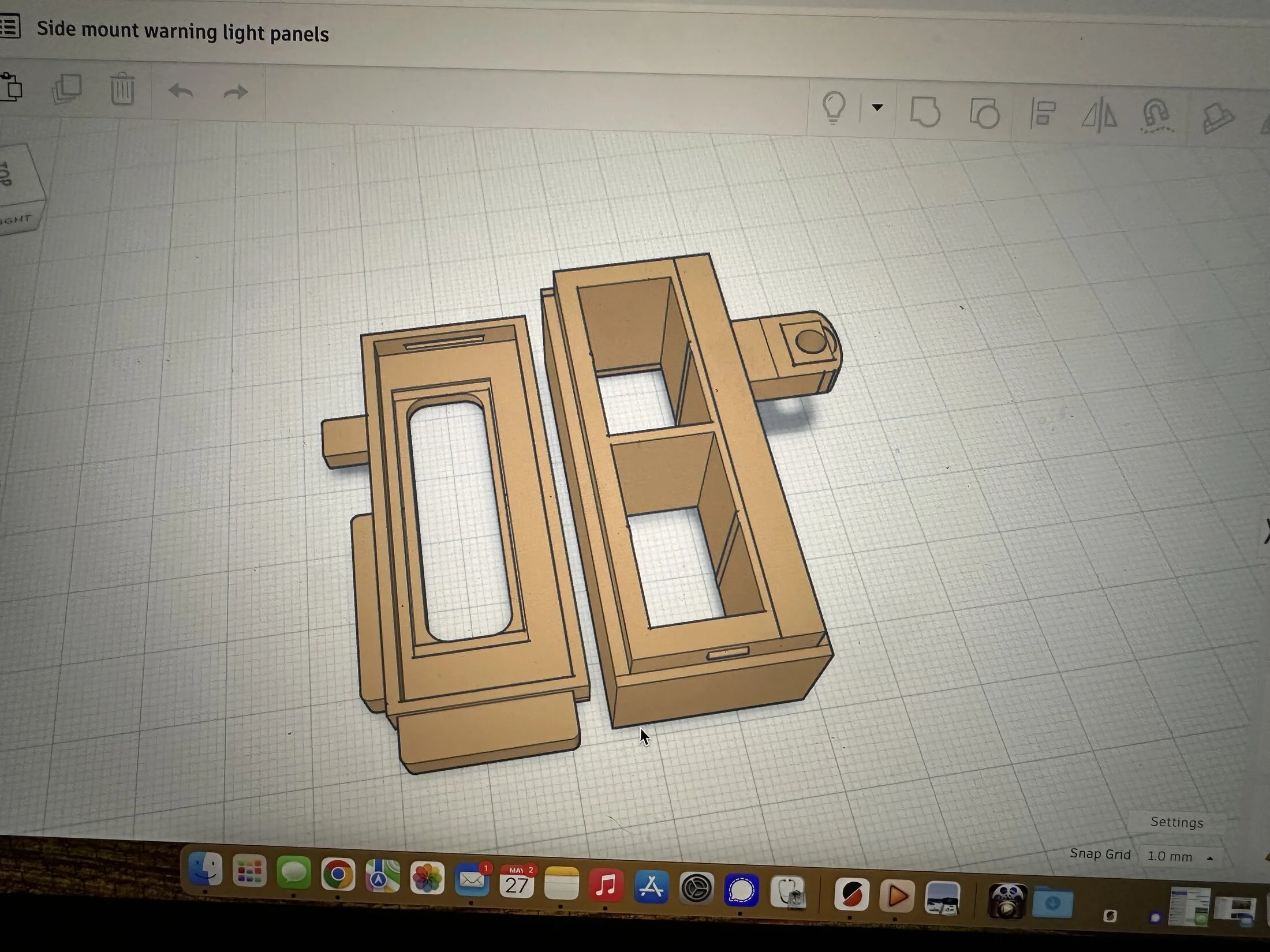
Task: Toggle the Cruise magnet tool
Action: [1156, 116]
